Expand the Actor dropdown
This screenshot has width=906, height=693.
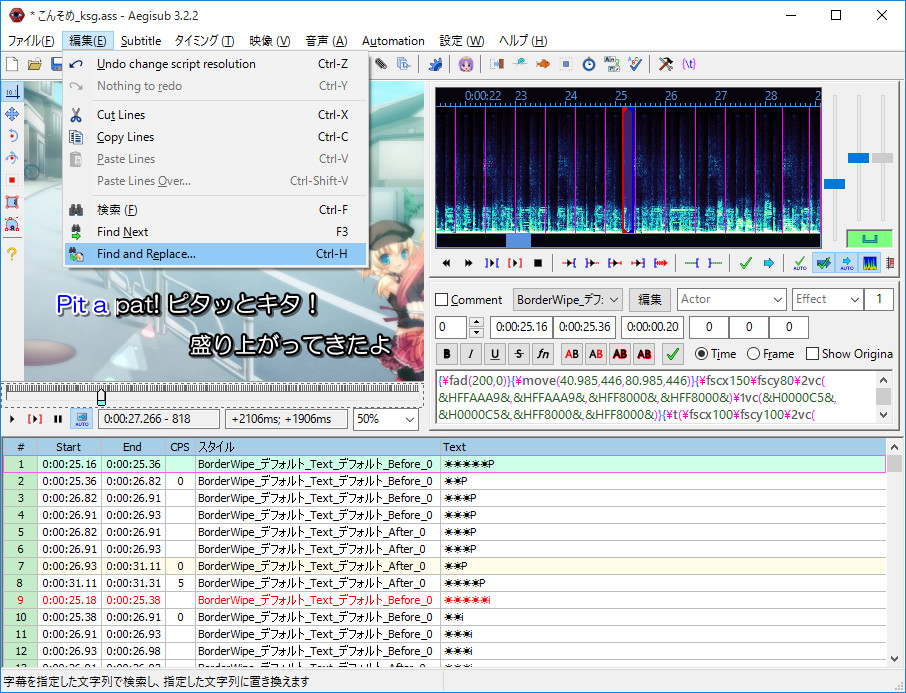(x=778, y=299)
